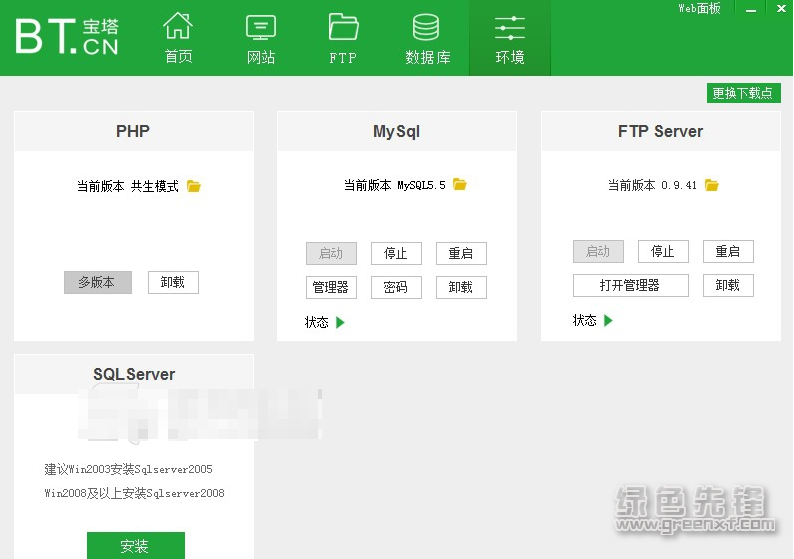Click the SQLServer panel header
Viewport: 794px width, 559px height.
click(134, 374)
